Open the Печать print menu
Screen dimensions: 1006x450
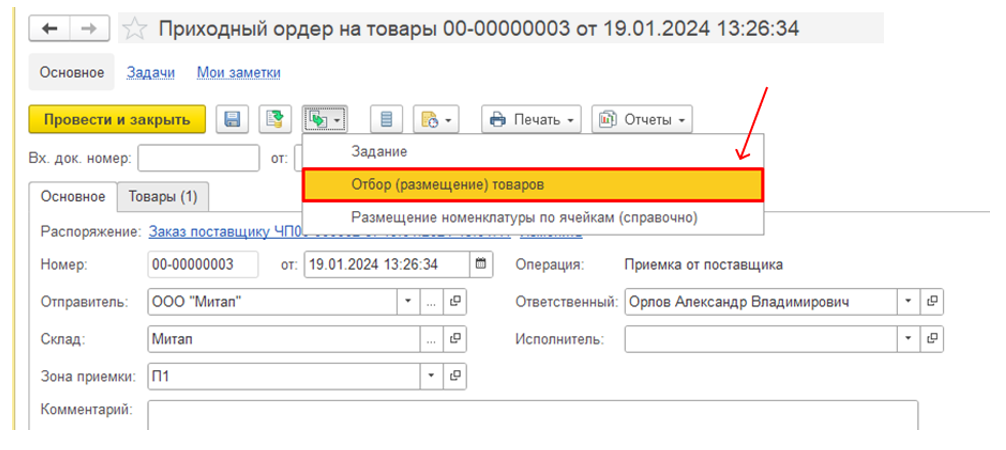click(532, 119)
